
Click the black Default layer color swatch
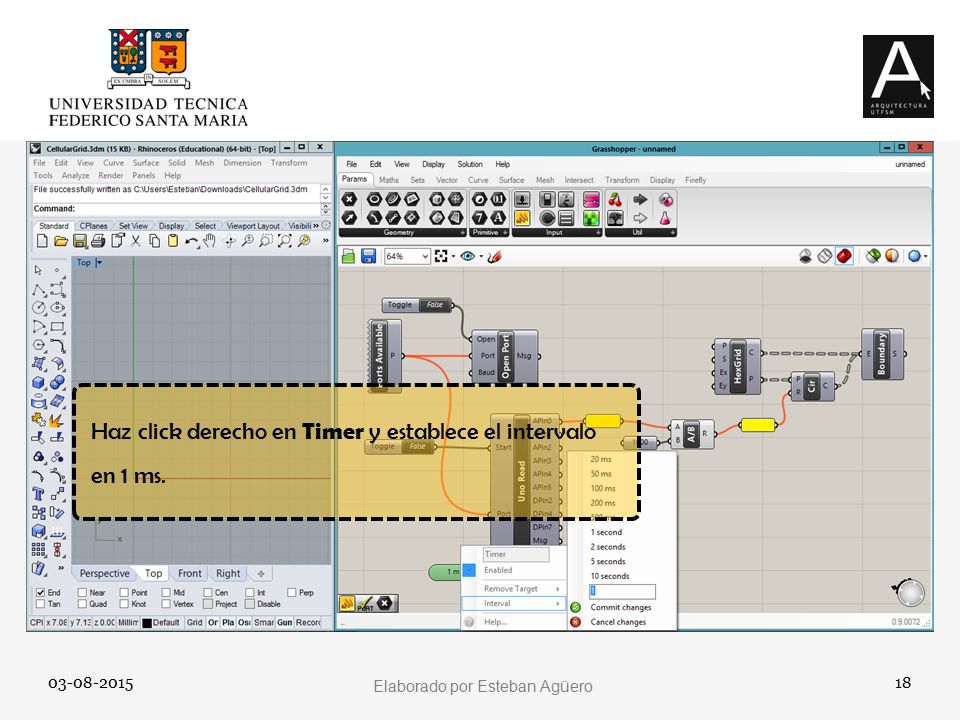point(147,623)
